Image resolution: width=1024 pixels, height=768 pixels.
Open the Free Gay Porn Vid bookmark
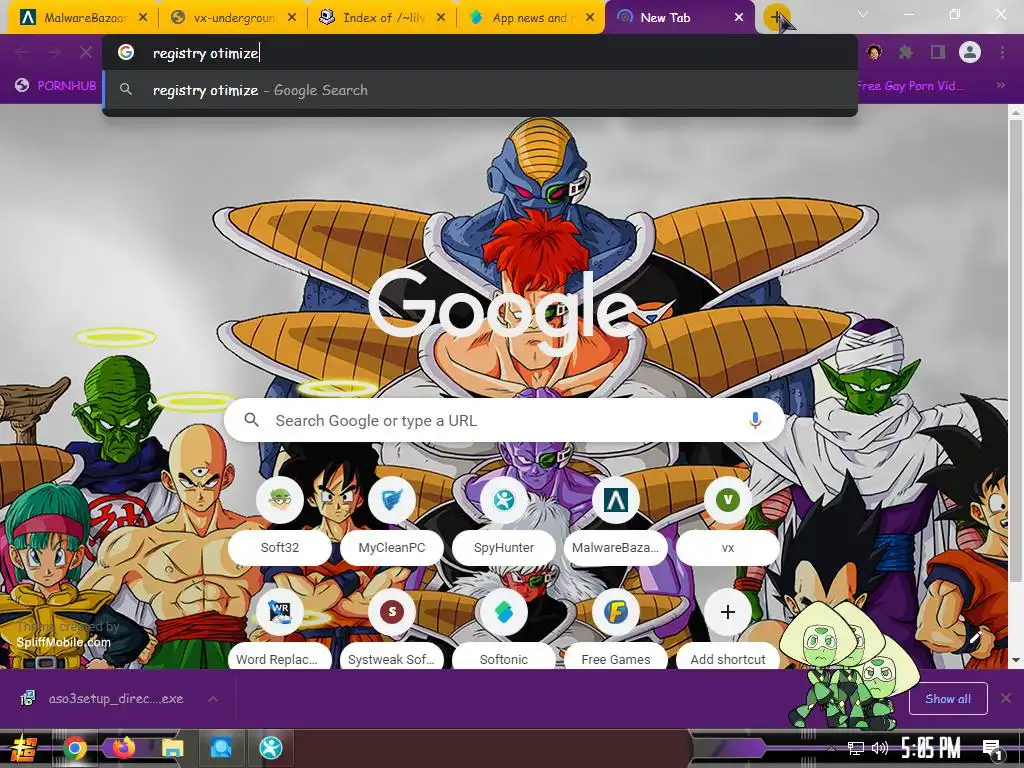coord(909,86)
